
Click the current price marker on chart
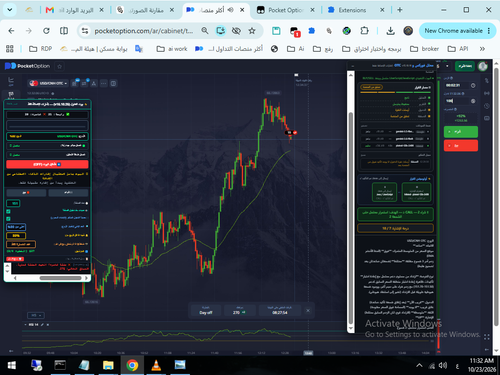click(x=291, y=133)
